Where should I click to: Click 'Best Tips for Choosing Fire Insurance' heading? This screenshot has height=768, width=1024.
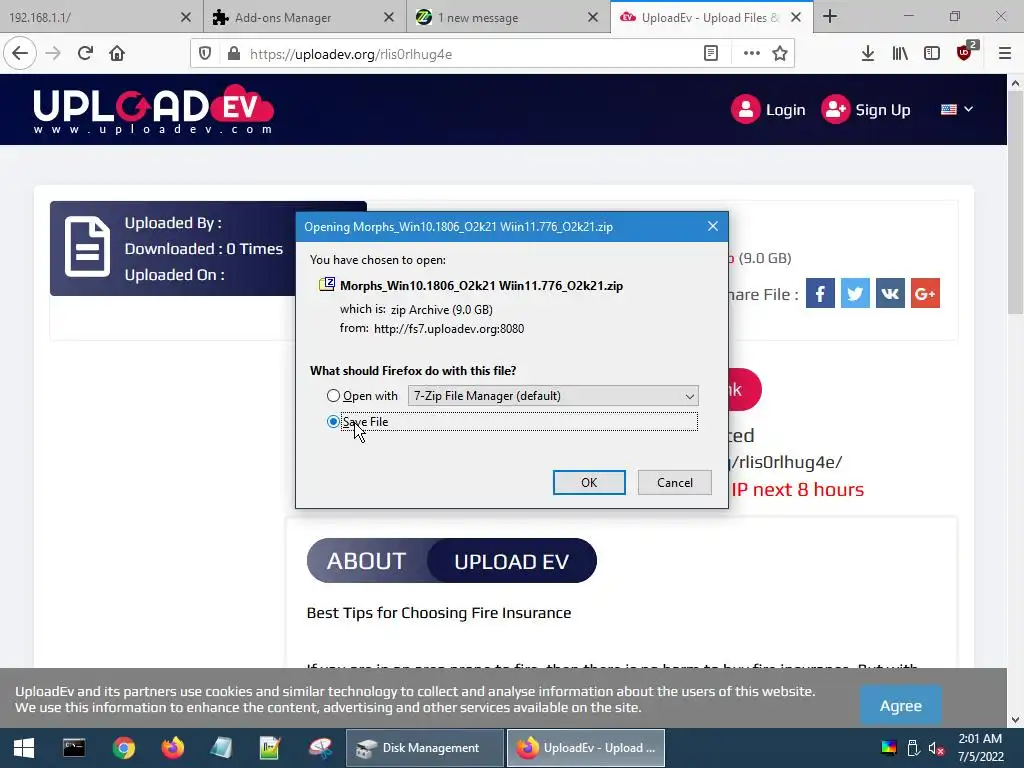439,613
